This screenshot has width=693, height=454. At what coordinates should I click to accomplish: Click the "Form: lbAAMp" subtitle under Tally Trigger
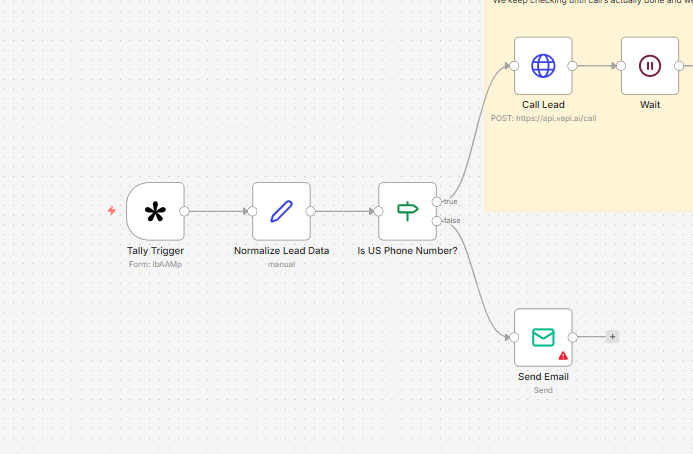(x=155, y=264)
